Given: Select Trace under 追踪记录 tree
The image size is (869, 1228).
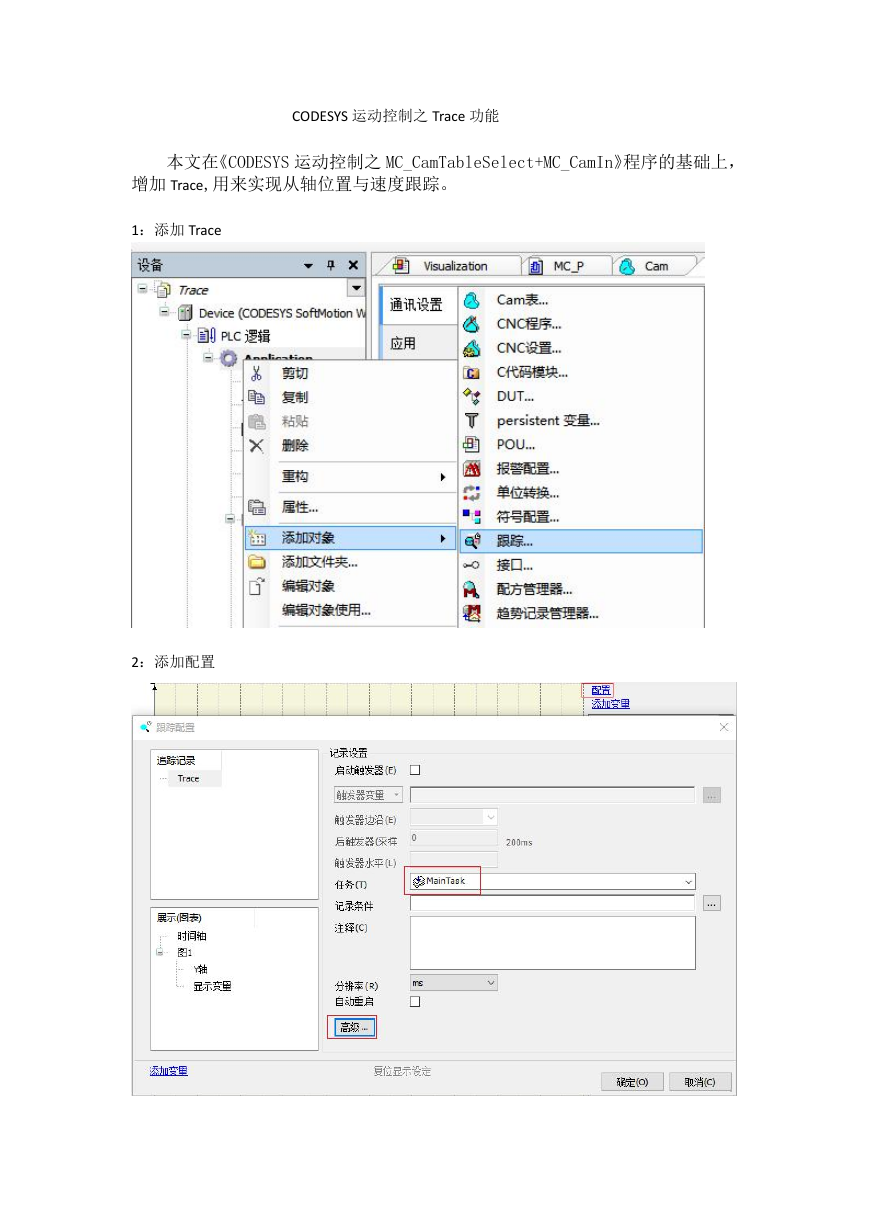Looking at the screenshot, I should click(188, 778).
